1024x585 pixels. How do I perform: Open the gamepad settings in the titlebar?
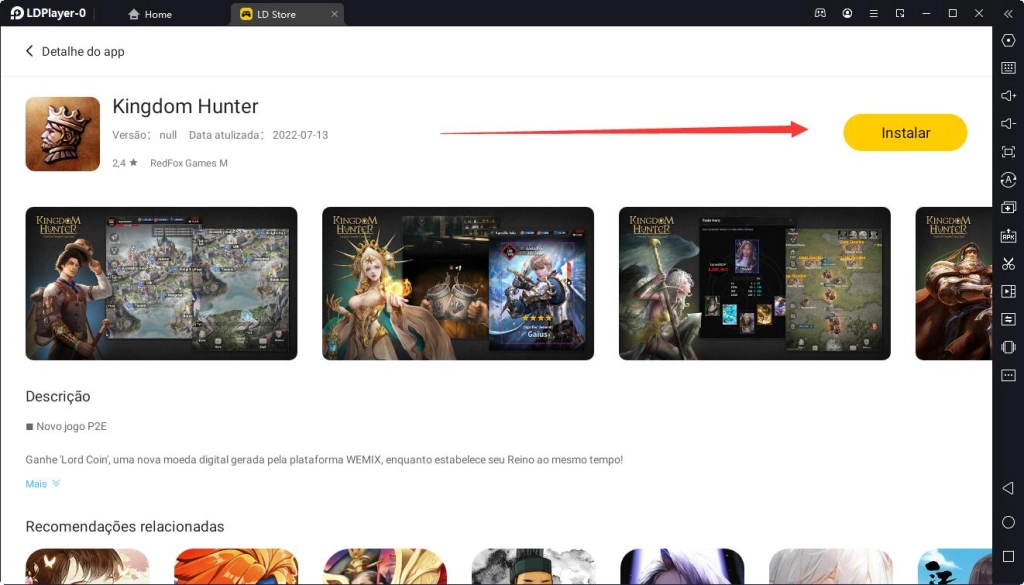click(x=821, y=13)
